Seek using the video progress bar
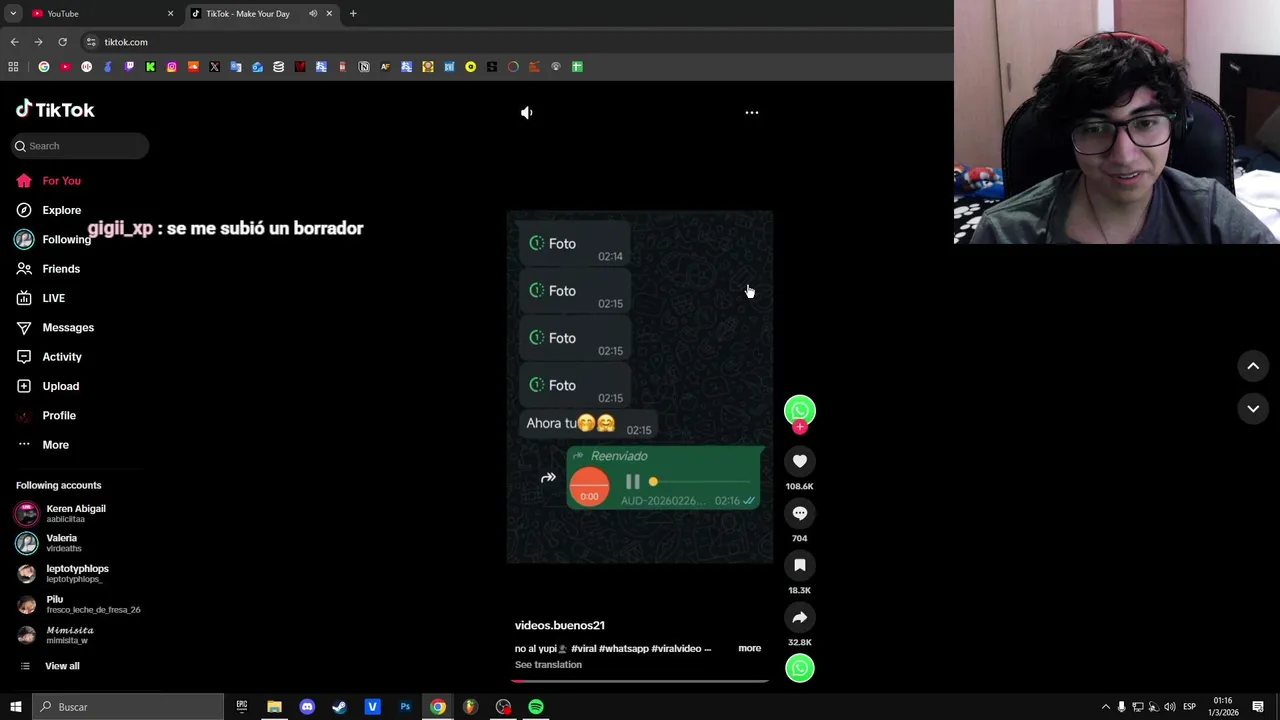The image size is (1280, 720). 640,681
